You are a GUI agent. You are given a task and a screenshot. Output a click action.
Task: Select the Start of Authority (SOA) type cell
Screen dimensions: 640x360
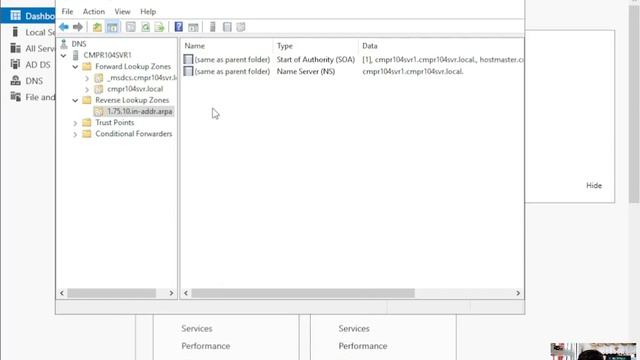[316, 60]
